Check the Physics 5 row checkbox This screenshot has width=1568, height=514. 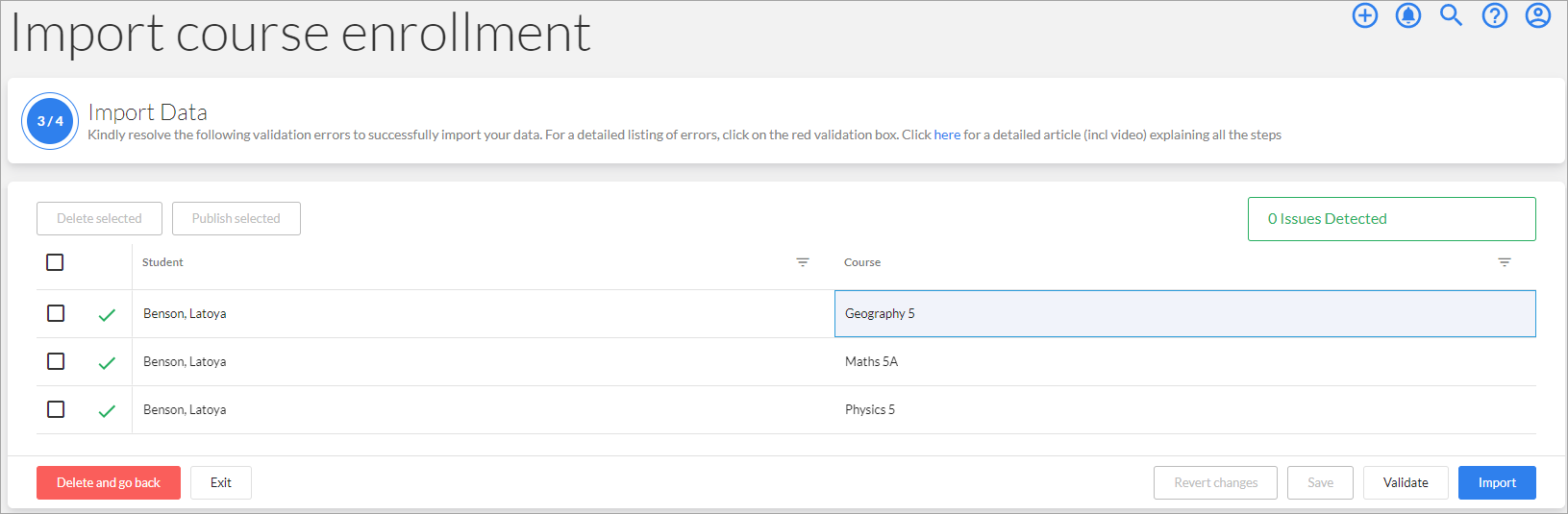56,409
